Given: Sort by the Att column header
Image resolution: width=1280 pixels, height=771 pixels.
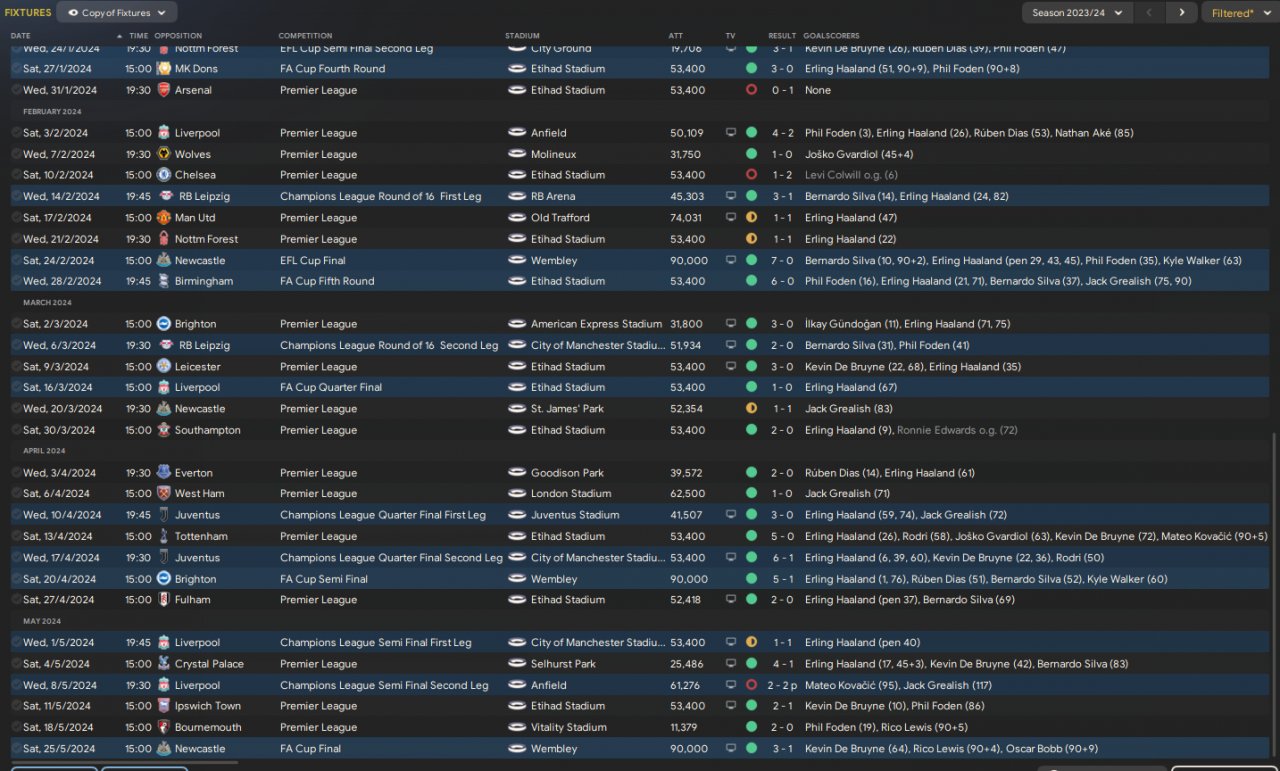Looking at the screenshot, I should pyautogui.click(x=676, y=36).
